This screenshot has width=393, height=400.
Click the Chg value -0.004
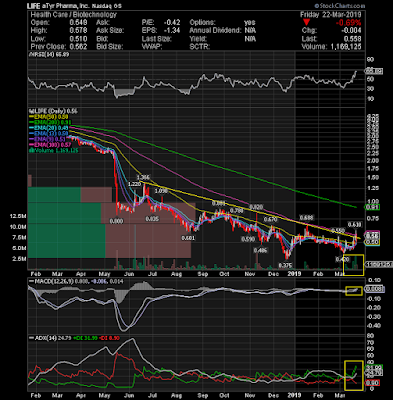coord(350,30)
